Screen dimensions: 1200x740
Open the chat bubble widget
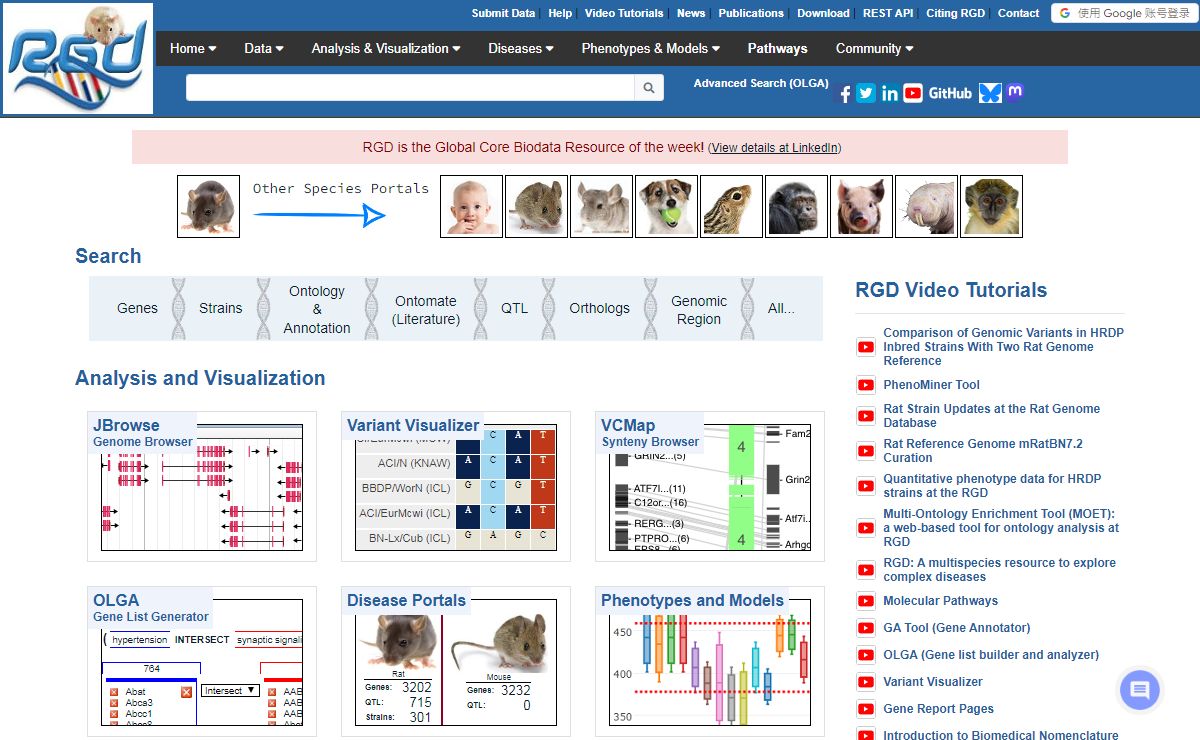click(1140, 690)
